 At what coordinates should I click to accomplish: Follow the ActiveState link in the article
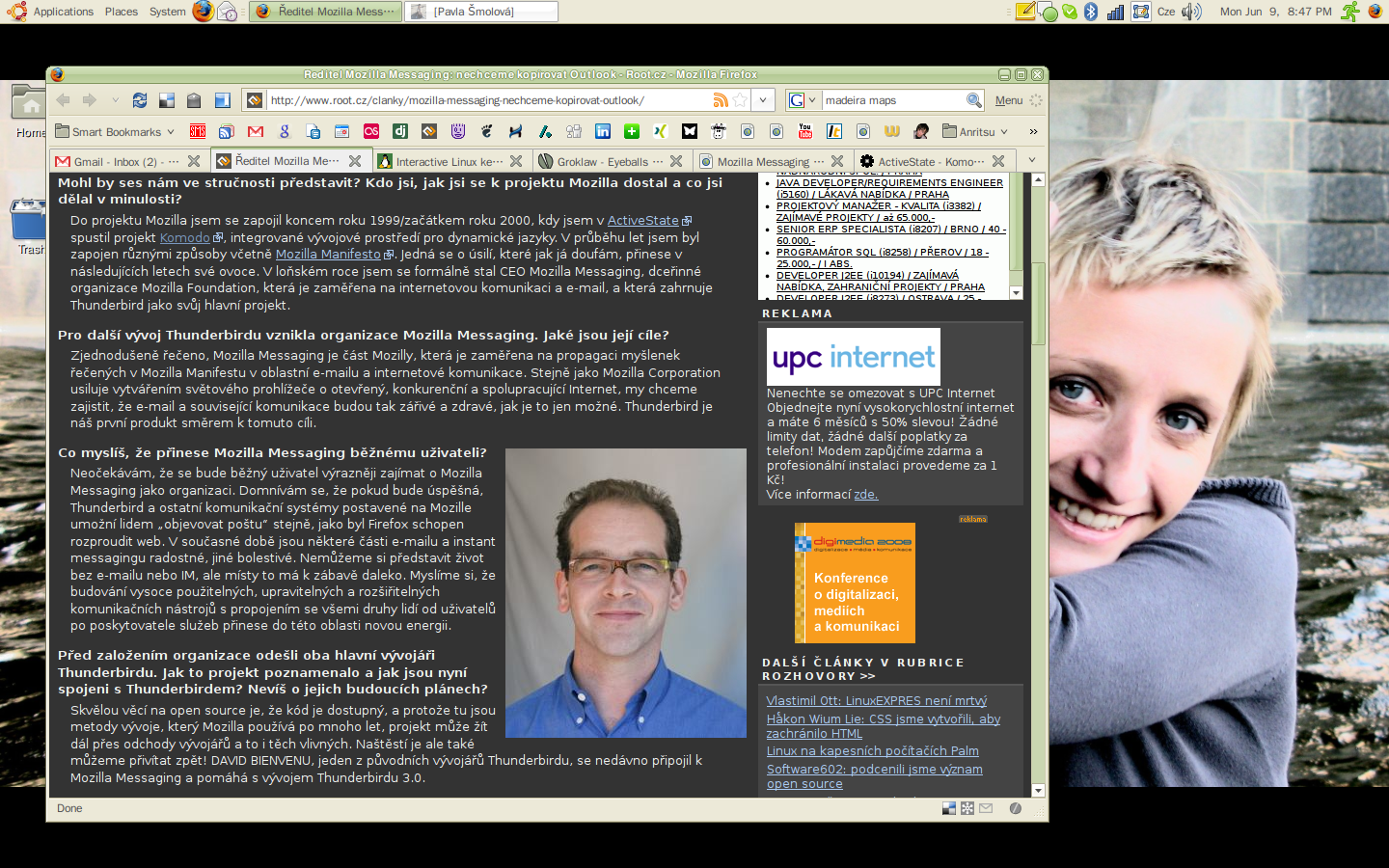click(643, 221)
